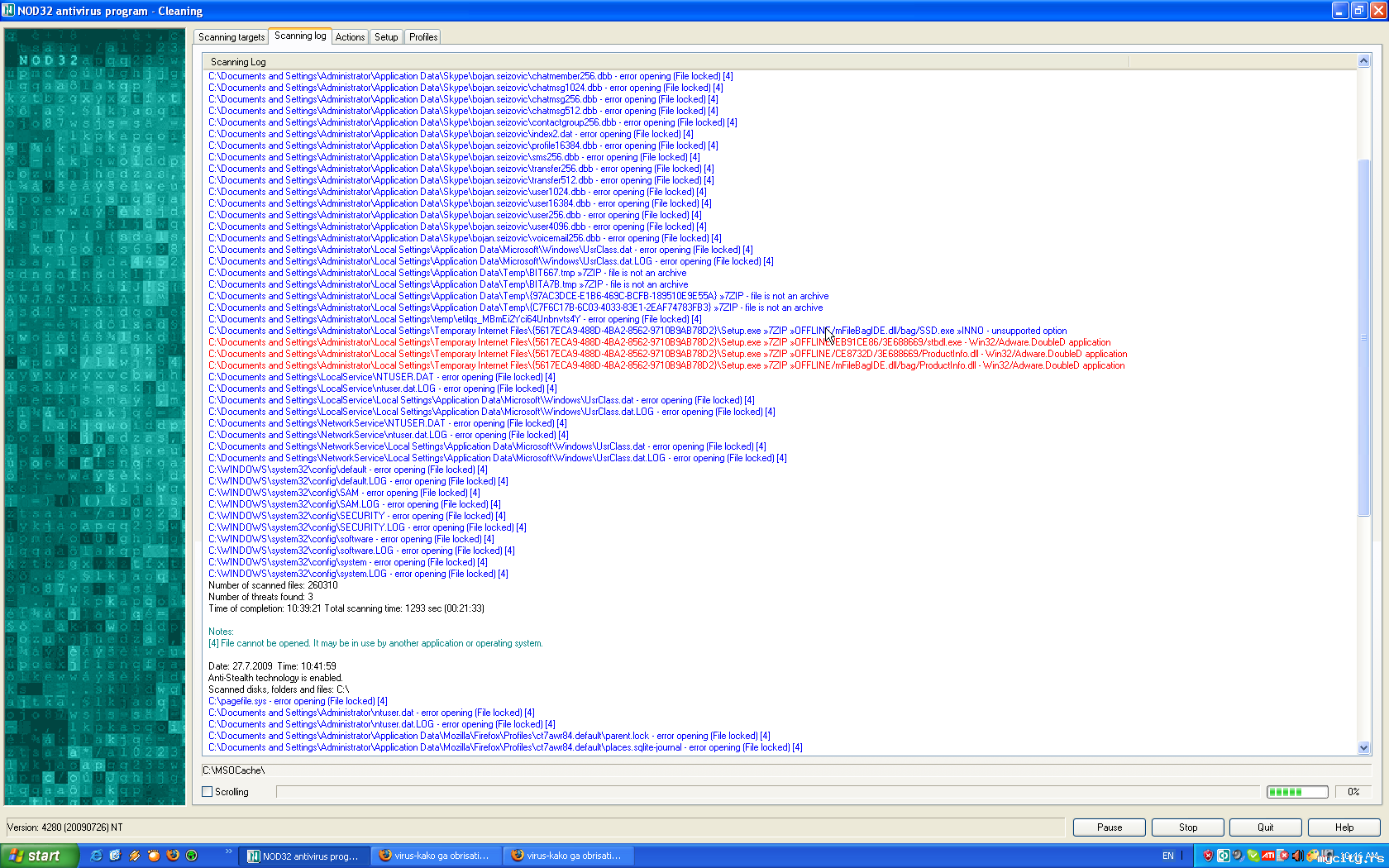Click 'Anti-Stealth technology is enabled' line
This screenshot has height=868, width=1389.
point(275,678)
